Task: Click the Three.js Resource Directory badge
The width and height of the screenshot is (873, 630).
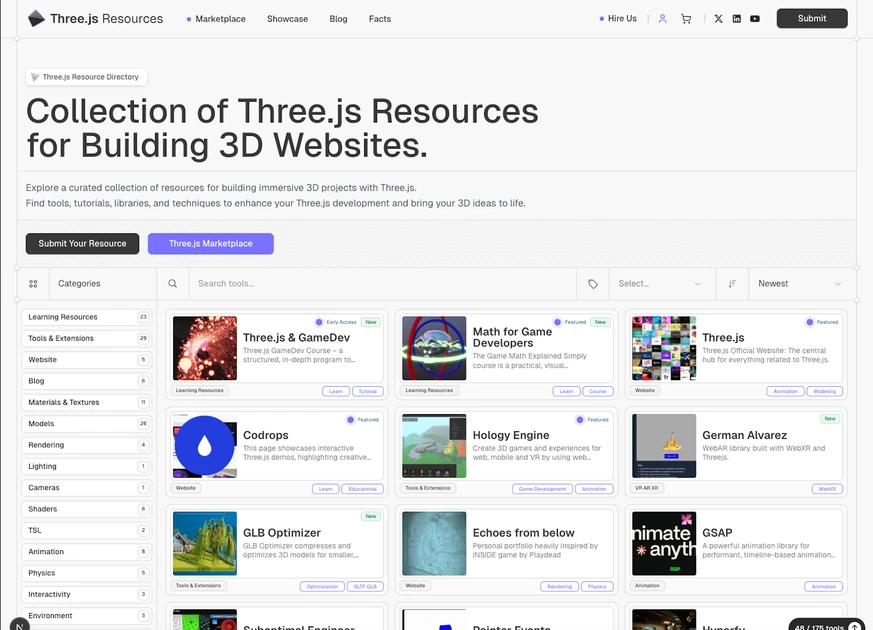Action: [86, 77]
